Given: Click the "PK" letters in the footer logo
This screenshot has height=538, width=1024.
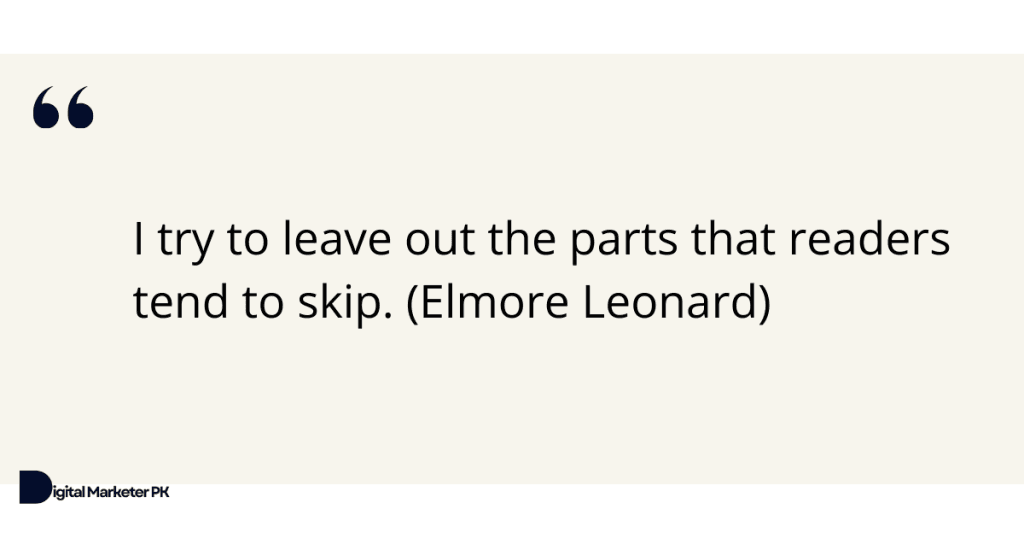Looking at the screenshot, I should point(160,492).
